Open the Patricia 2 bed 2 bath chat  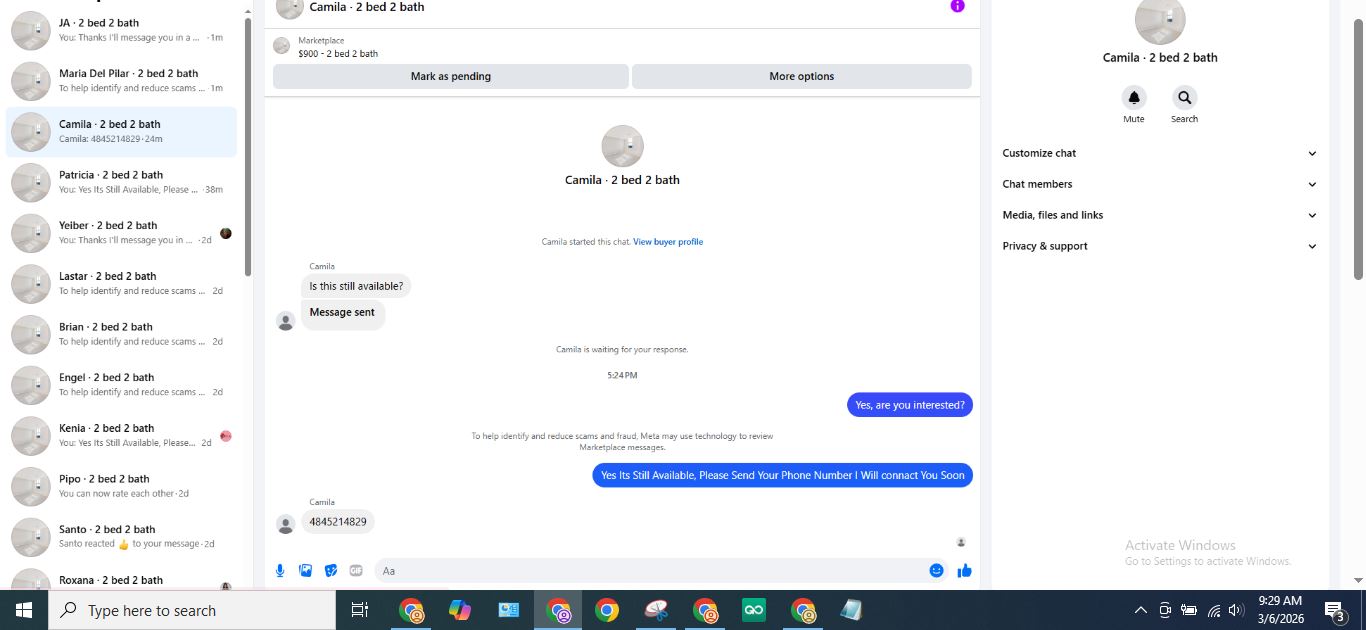pyautogui.click(x=121, y=182)
